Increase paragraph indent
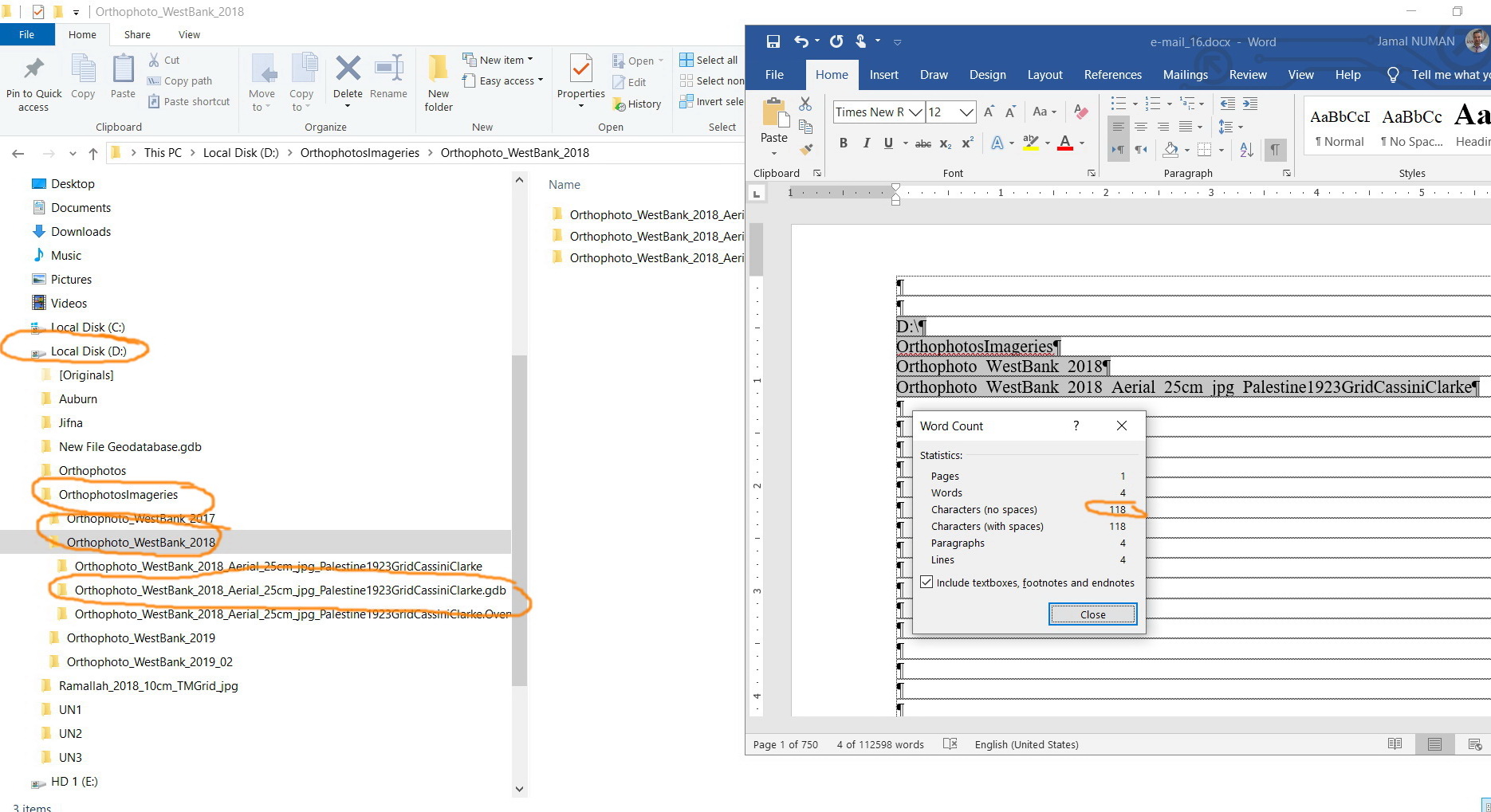Screen dimensions: 1491x812 click(x=1250, y=104)
